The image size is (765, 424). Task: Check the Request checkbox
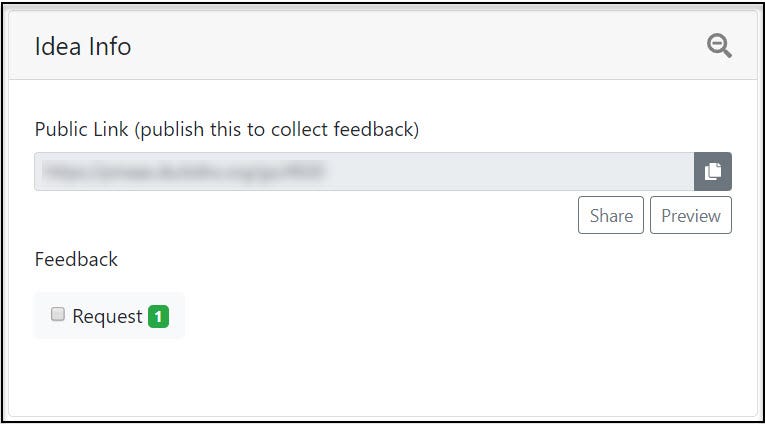coord(58,314)
